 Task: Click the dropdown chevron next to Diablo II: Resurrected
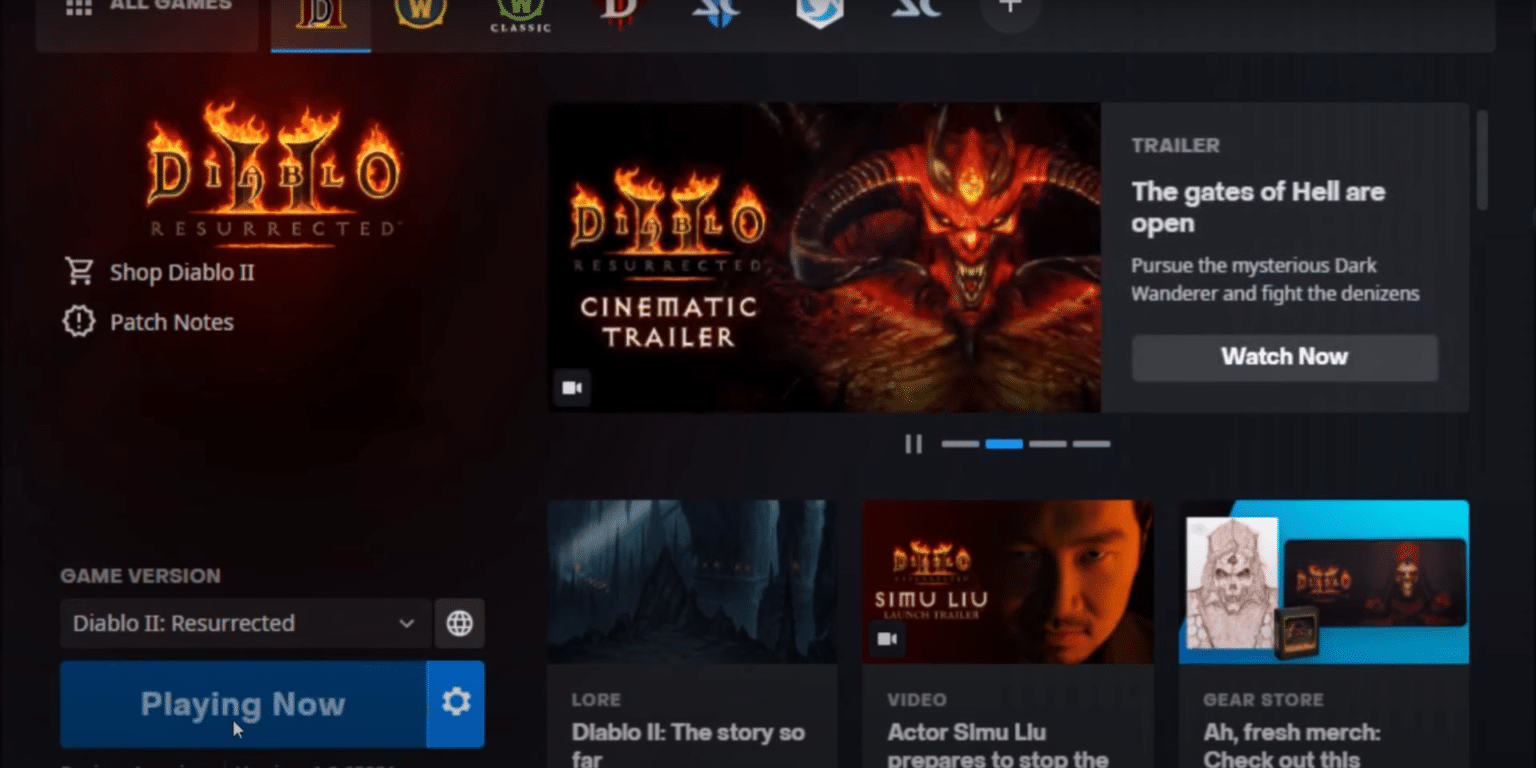tap(406, 623)
